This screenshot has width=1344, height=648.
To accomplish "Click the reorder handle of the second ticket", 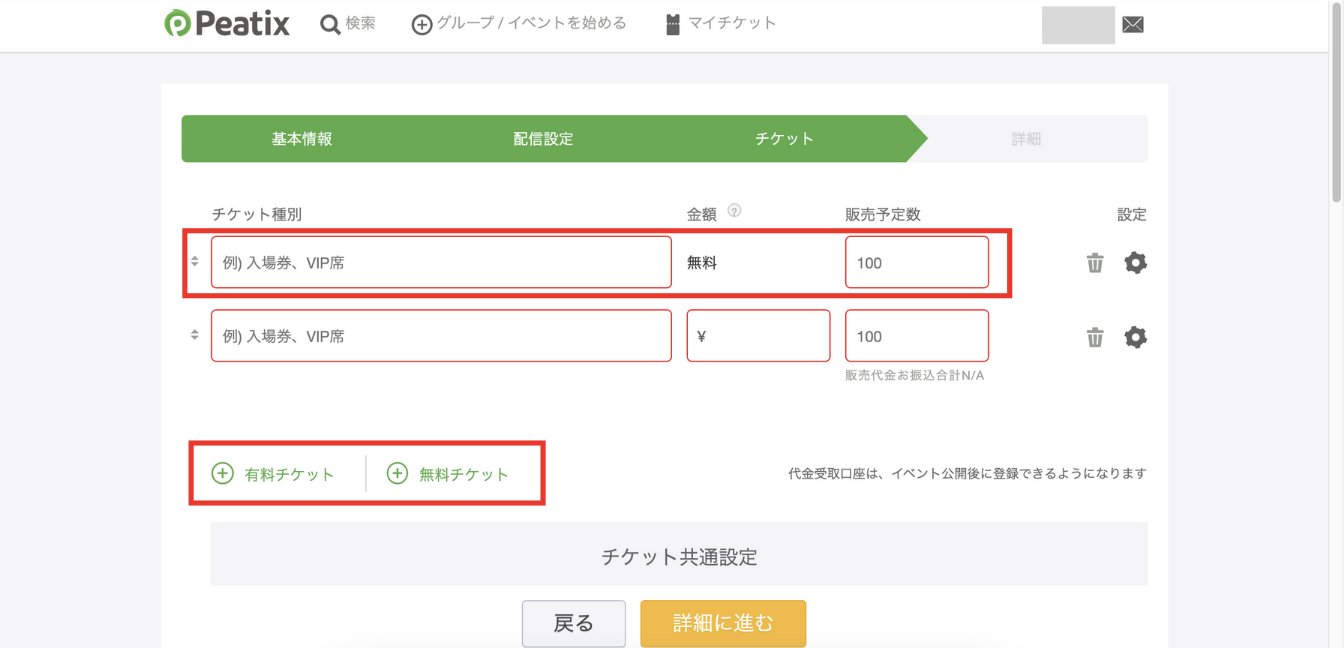I will click(x=194, y=336).
